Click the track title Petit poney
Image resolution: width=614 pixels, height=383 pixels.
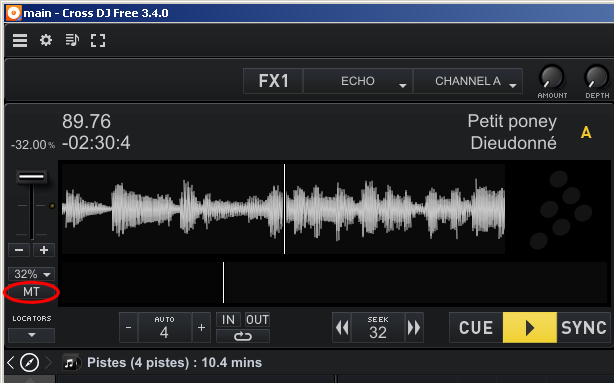click(x=512, y=122)
